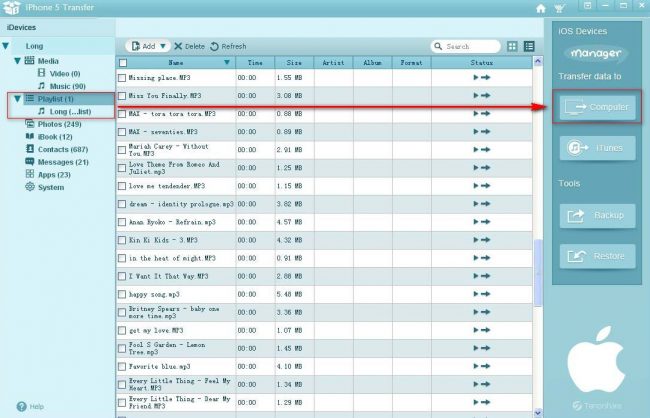Viewport: 650px width, 418px height.
Task: Click in the Search input field
Action: pos(470,46)
